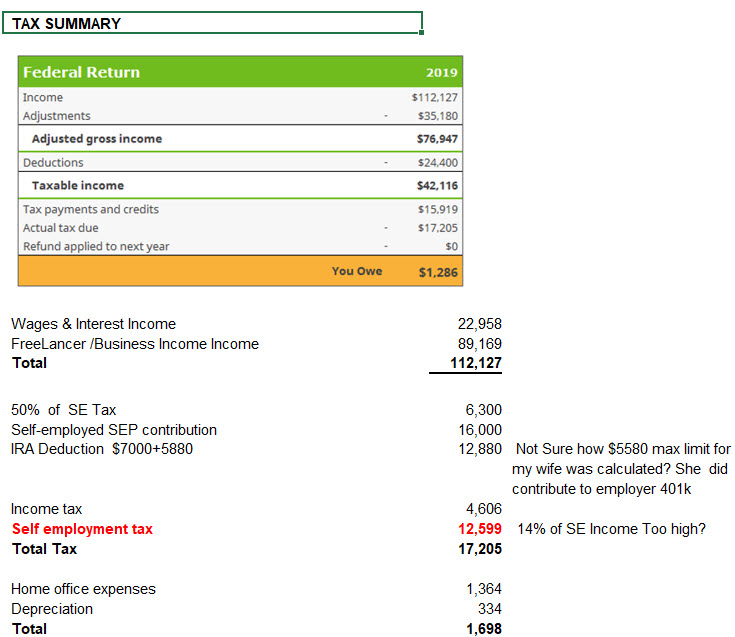Screen dimensions: 735x637
Task: Select the bold 17,205 total tax value
Action: click(x=480, y=549)
